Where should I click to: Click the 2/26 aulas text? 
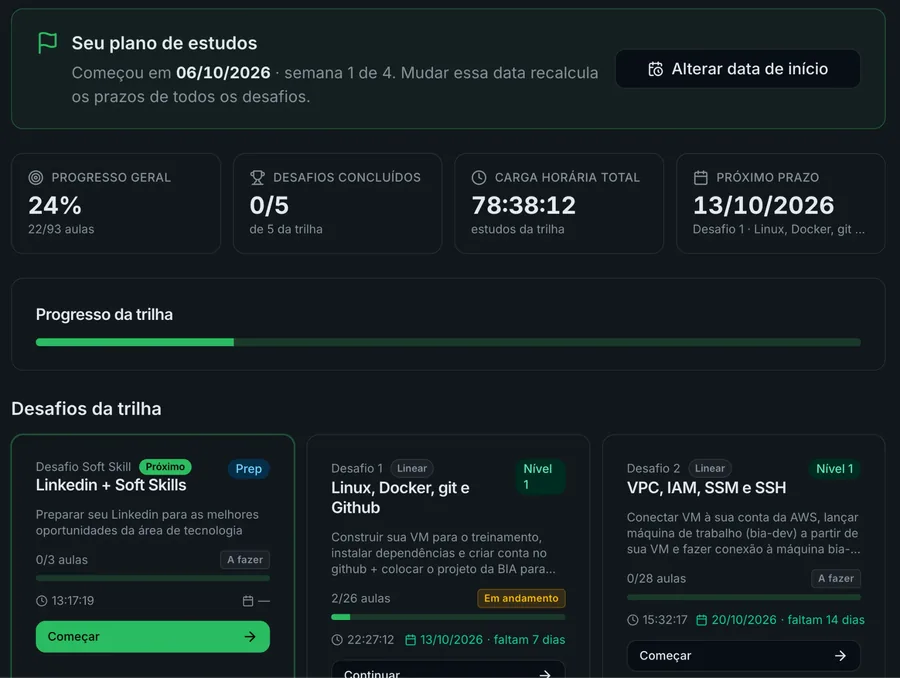(360, 598)
